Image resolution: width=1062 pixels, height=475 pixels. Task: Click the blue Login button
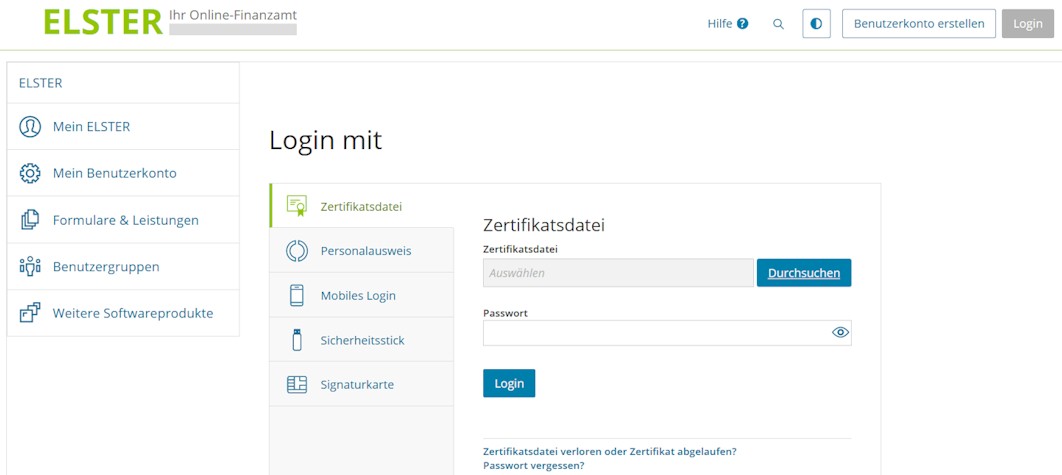pos(509,383)
